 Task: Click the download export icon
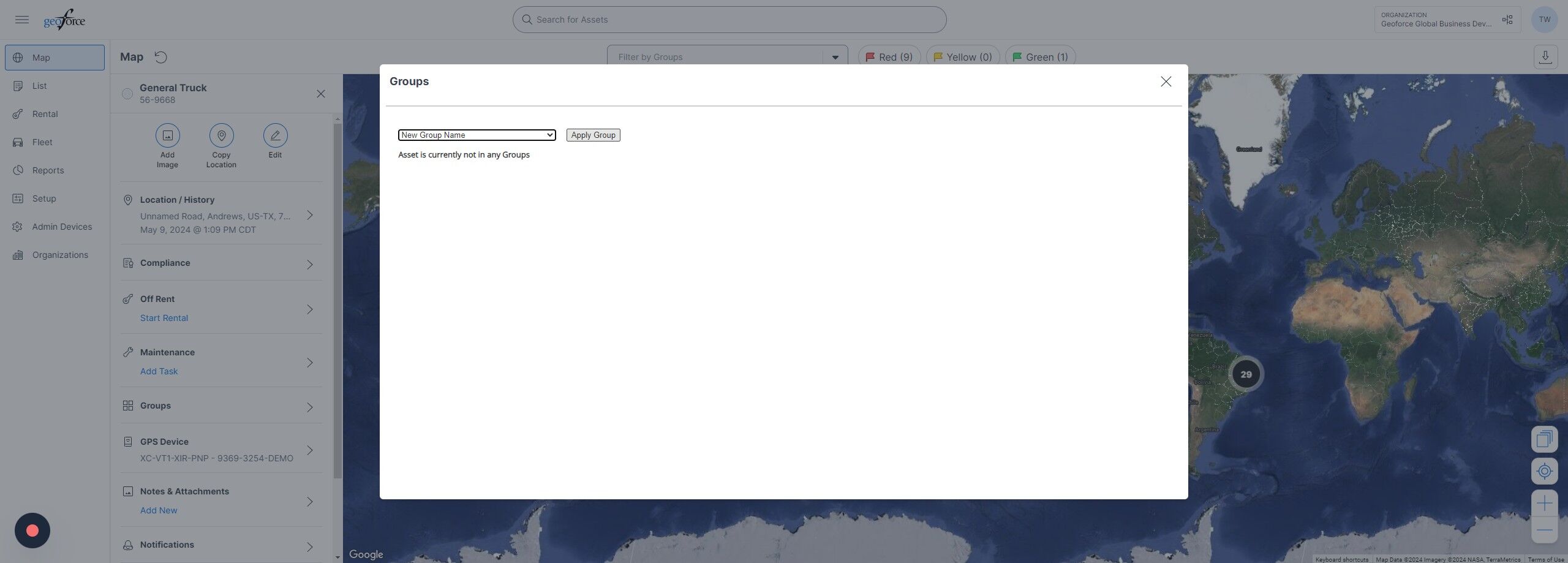pos(1545,57)
